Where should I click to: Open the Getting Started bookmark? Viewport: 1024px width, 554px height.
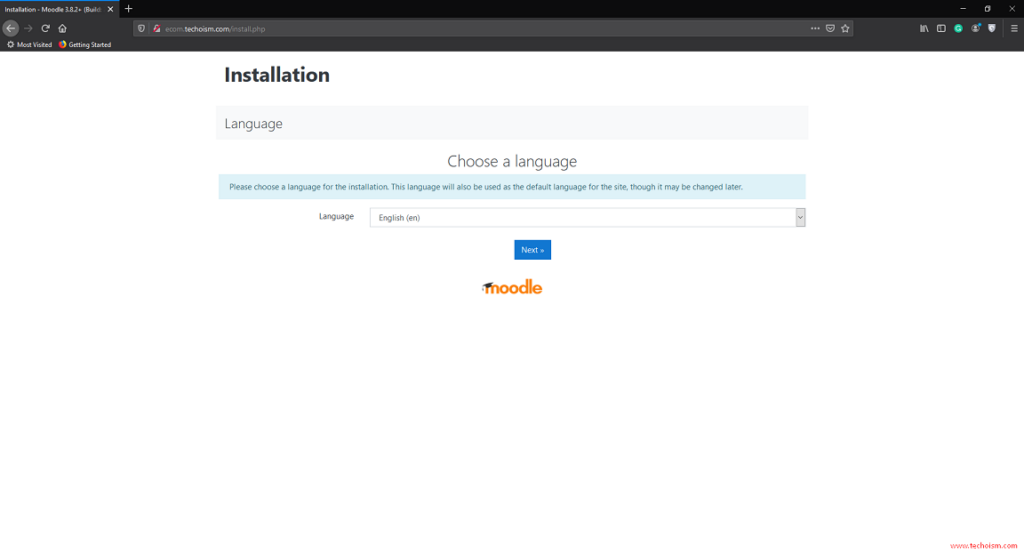click(84, 45)
